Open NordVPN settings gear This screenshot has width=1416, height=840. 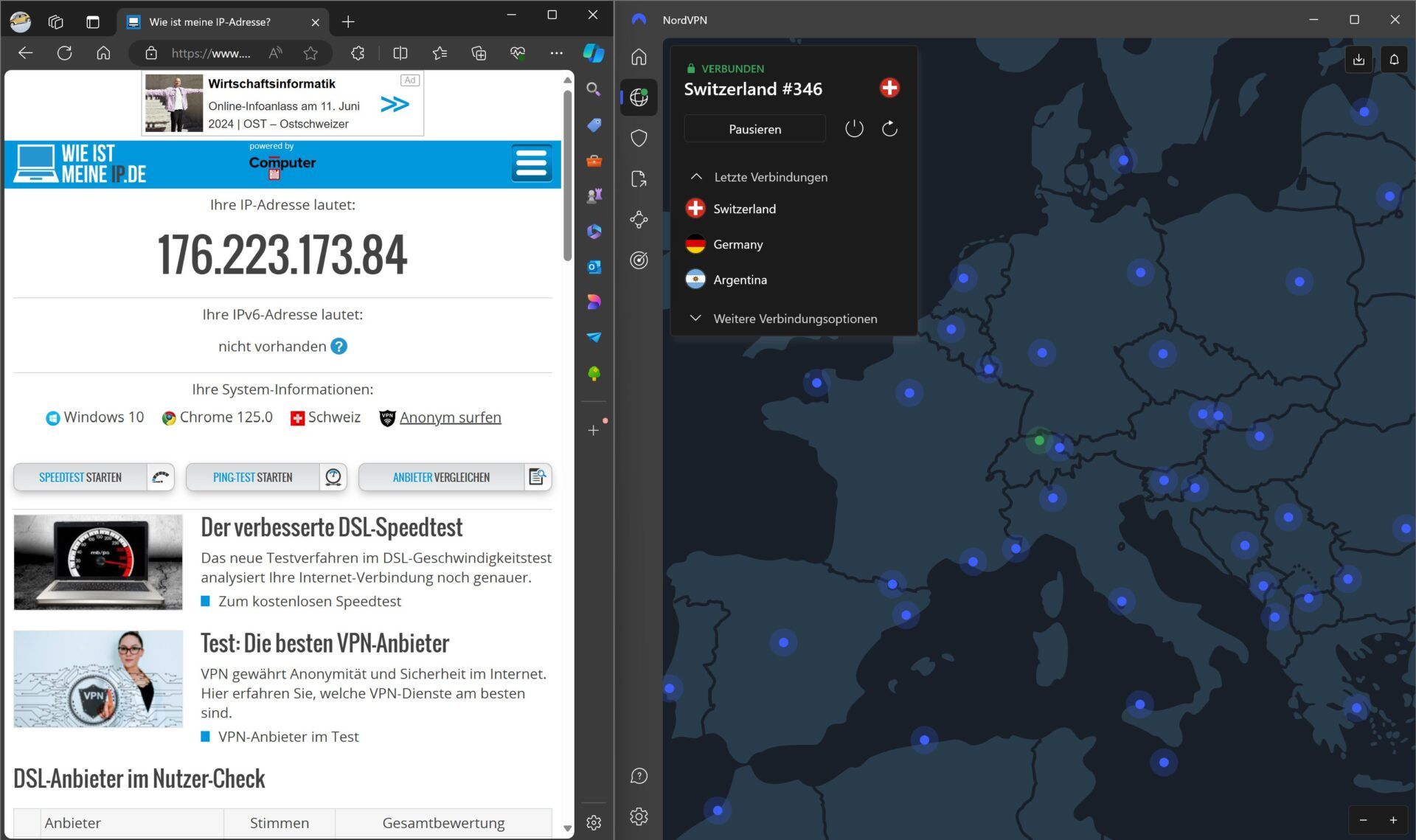coord(639,816)
